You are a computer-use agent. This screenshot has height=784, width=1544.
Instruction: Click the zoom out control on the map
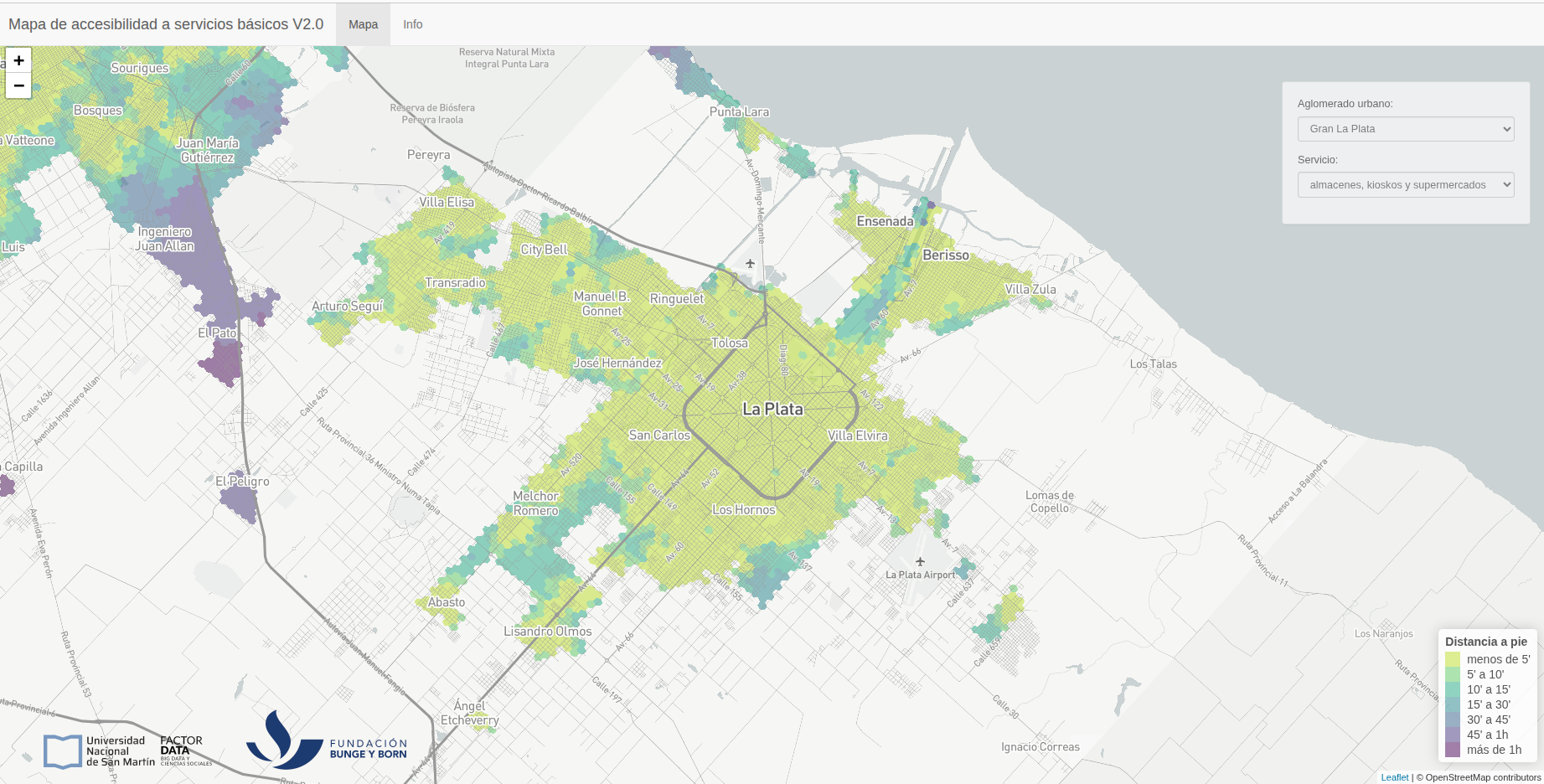point(18,85)
